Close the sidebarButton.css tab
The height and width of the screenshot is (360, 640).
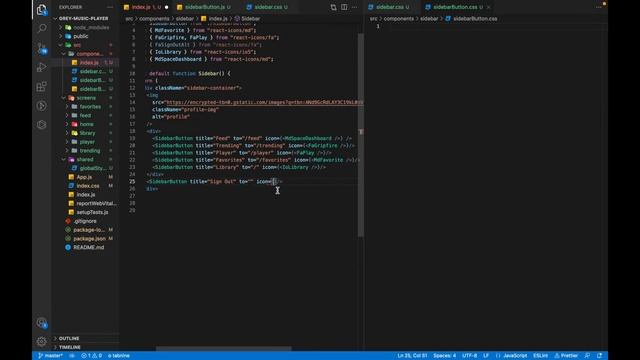click(x=488, y=7)
